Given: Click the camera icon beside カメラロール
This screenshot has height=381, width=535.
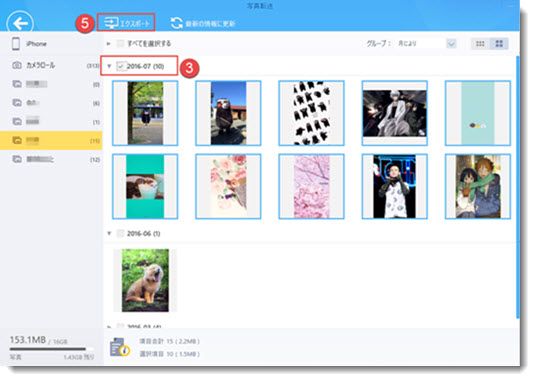Looking at the screenshot, I should [x=17, y=65].
